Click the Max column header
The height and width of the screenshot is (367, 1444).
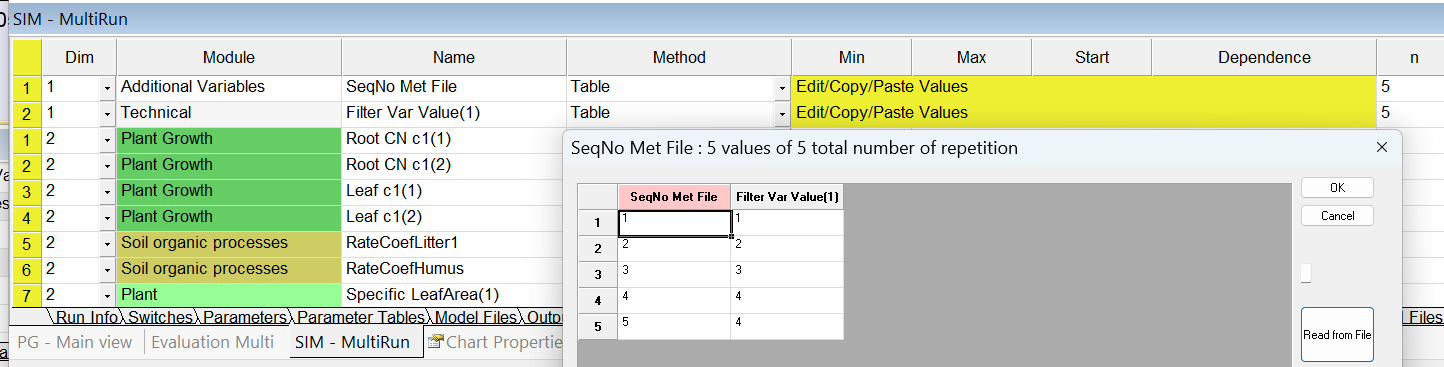point(971,58)
